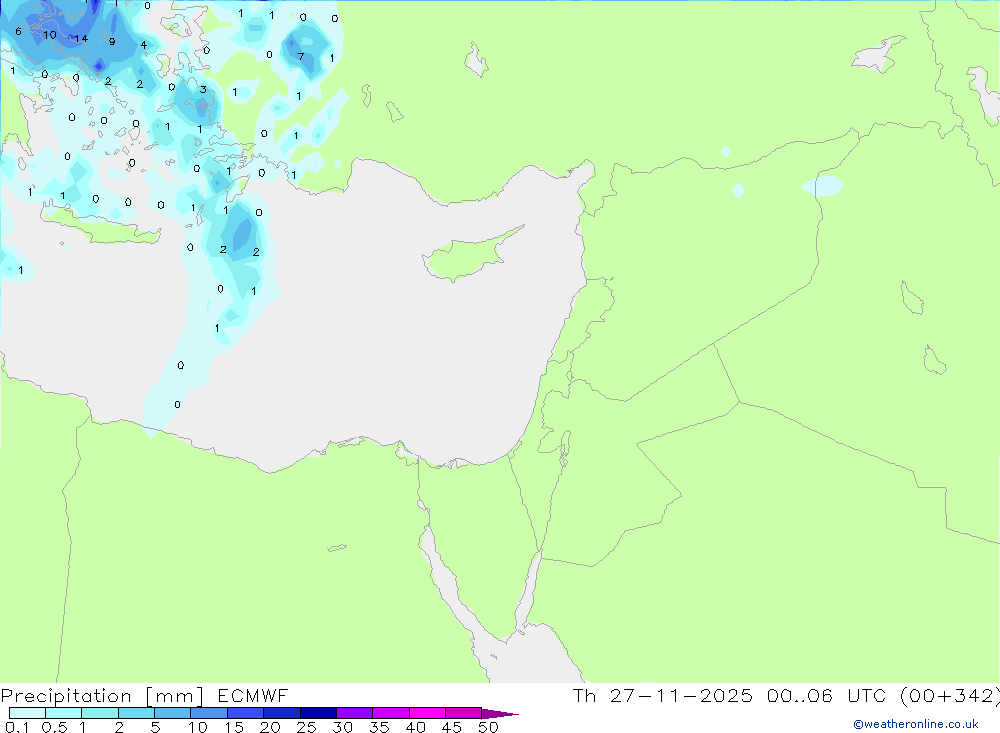Click the 25 legend label
Screen dimensions: 1000x733
coord(306,727)
